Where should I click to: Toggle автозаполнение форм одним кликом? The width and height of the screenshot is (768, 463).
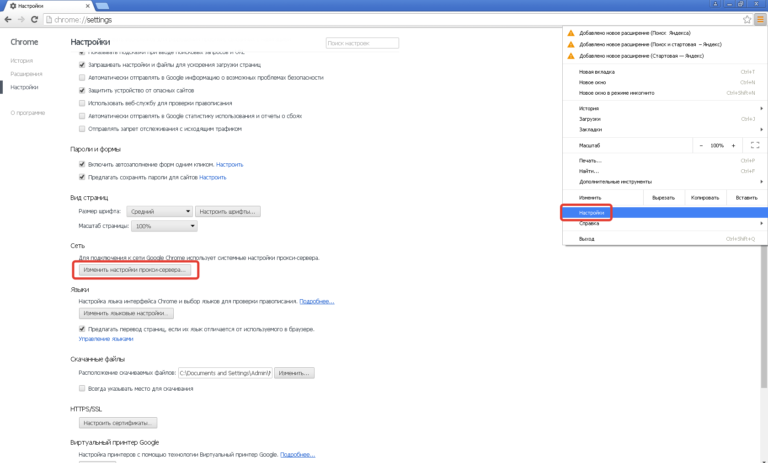82,164
